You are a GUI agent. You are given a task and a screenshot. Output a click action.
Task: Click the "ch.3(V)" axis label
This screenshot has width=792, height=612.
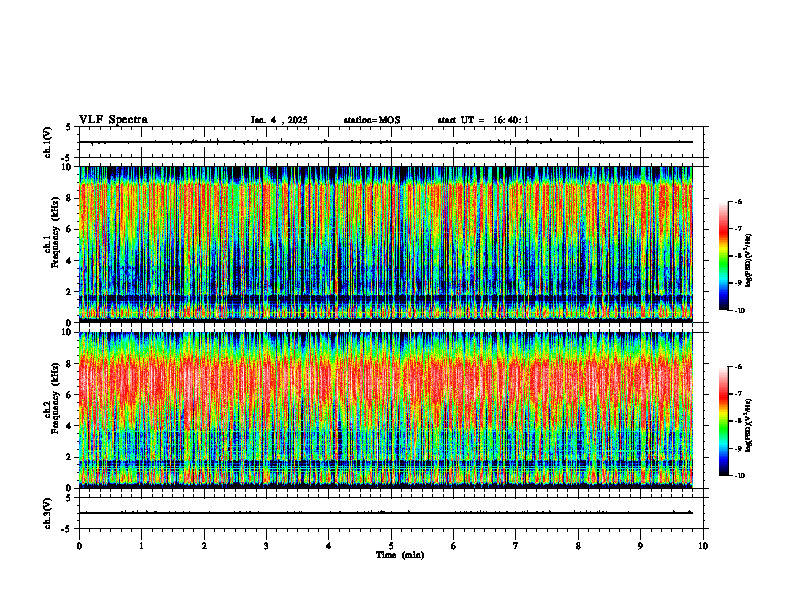point(47,513)
